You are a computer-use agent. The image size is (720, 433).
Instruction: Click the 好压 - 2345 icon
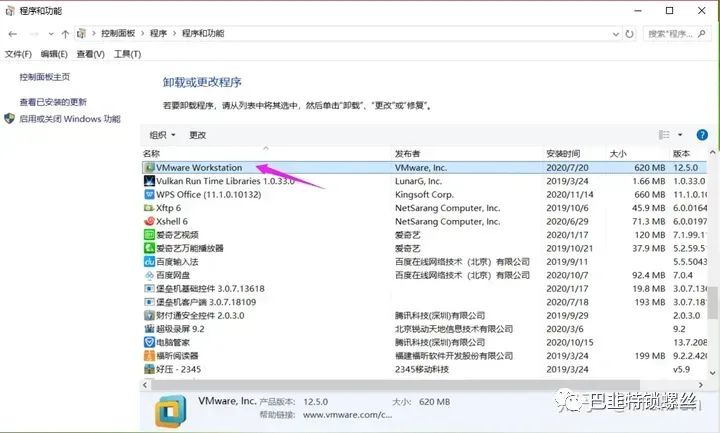pyautogui.click(x=149, y=369)
